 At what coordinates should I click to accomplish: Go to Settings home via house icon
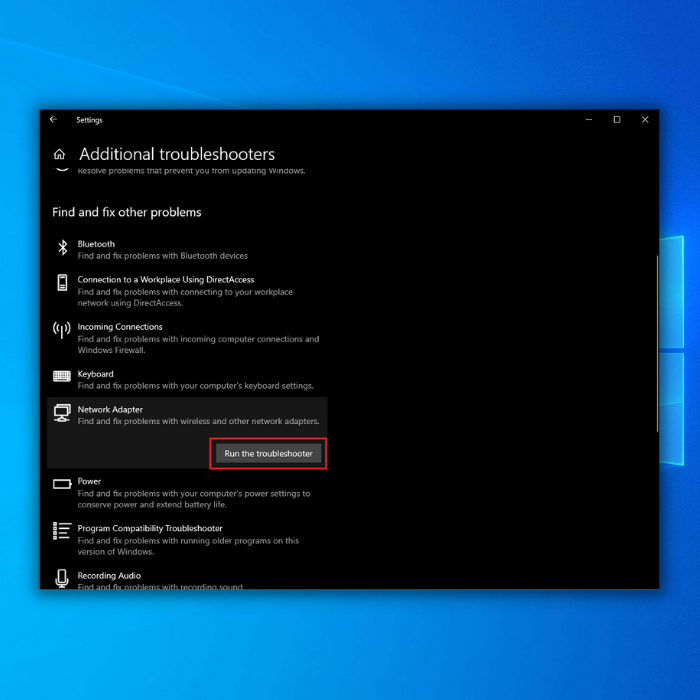(x=59, y=154)
